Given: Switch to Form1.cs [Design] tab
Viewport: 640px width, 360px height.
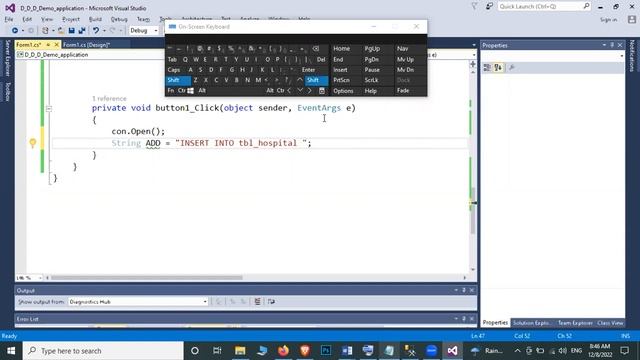Looking at the screenshot, I should (87, 44).
